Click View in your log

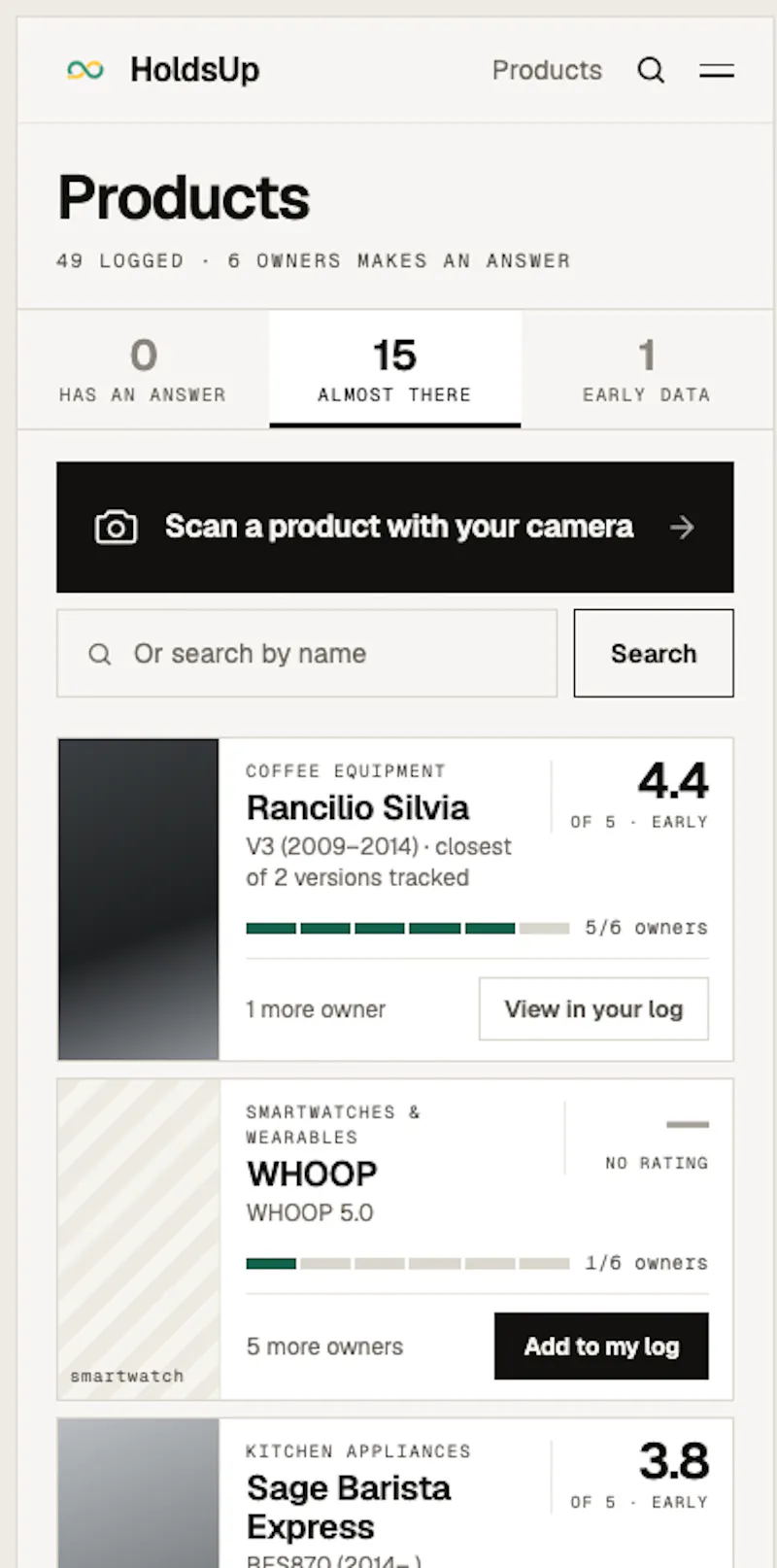(x=593, y=1009)
